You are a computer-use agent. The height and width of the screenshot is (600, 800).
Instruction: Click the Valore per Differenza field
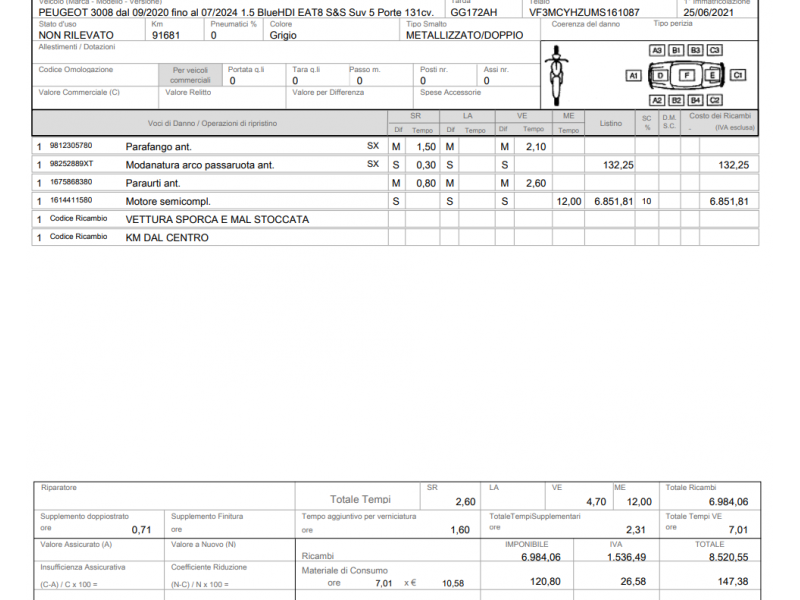349,97
